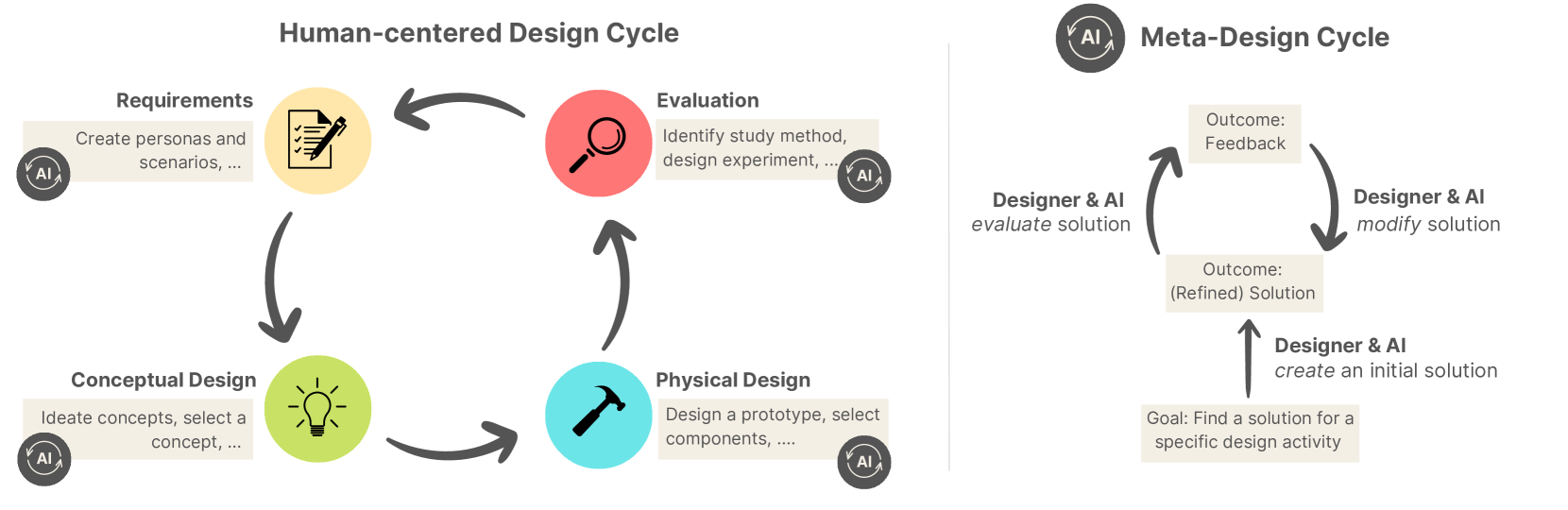Click the Conceptual Design lightbulb icon
Viewport: 1568px width, 510px height.
pyautogui.click(x=317, y=409)
